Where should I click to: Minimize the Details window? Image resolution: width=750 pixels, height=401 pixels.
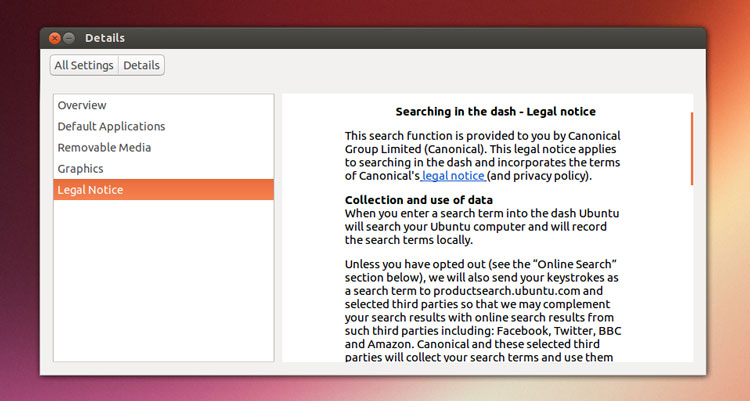click(x=69, y=38)
